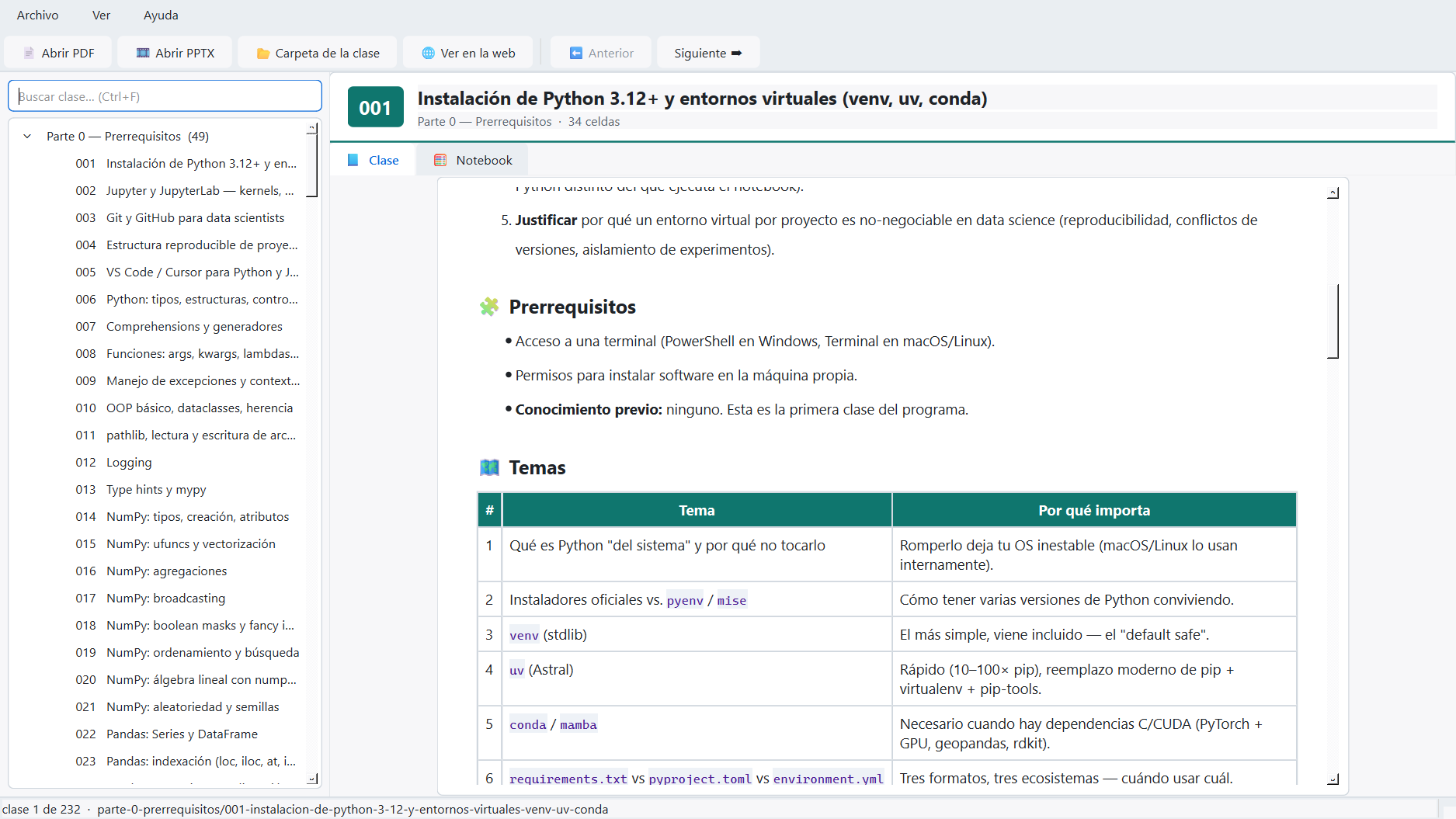The width and height of the screenshot is (1456, 819).
Task: Select class 001 Instalación de Python
Action: 186,163
